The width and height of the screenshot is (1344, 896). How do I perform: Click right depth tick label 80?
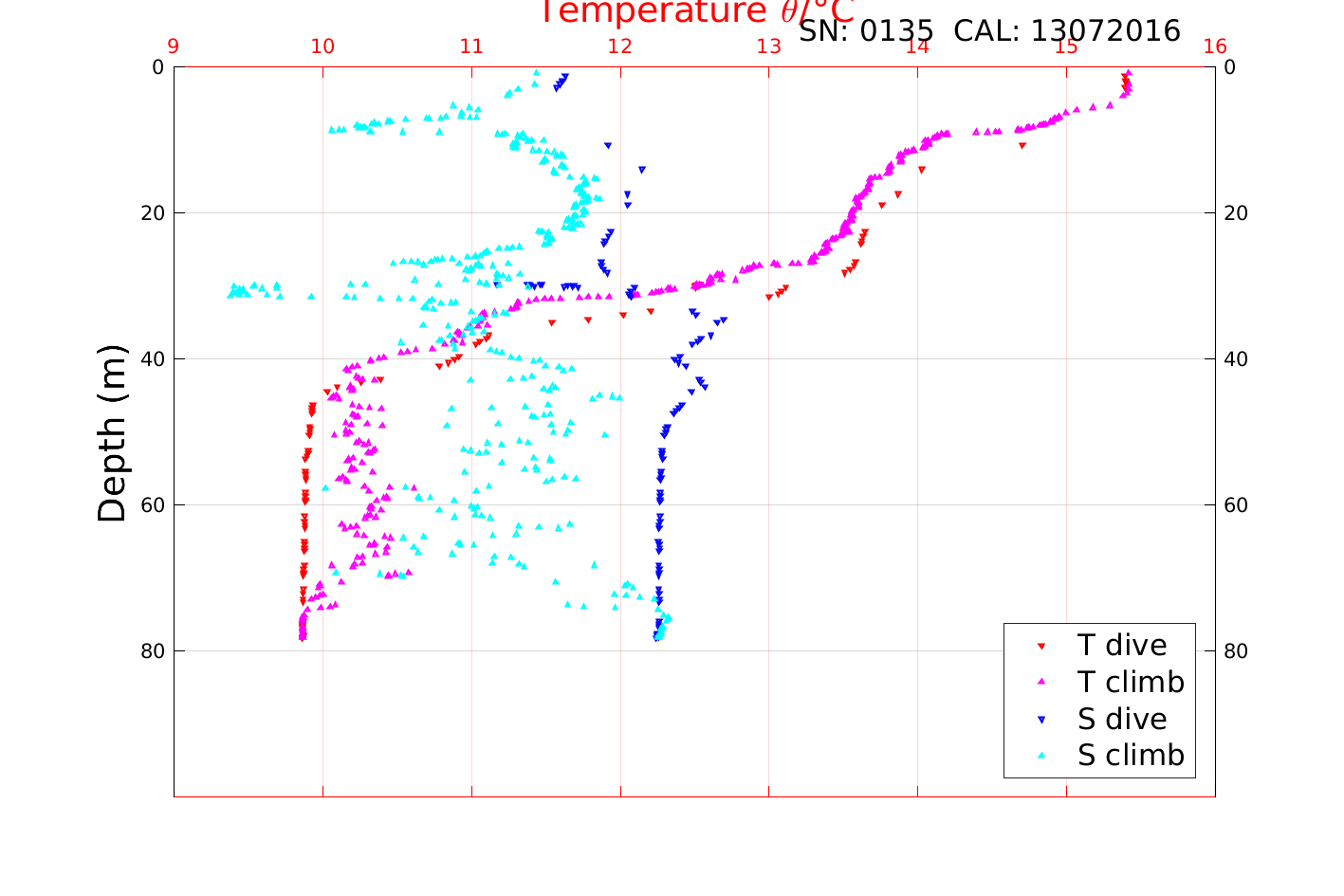(1236, 651)
